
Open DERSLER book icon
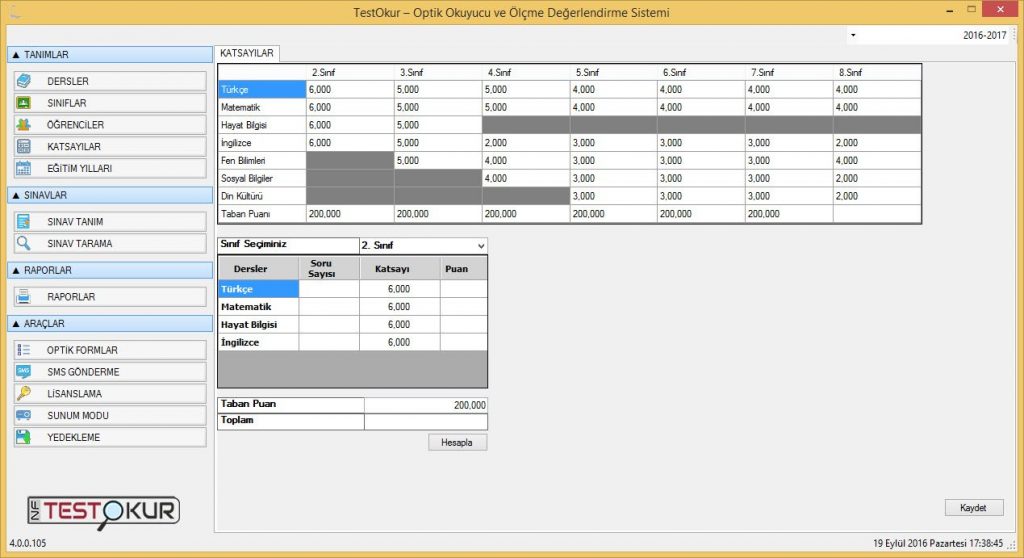click(x=24, y=81)
